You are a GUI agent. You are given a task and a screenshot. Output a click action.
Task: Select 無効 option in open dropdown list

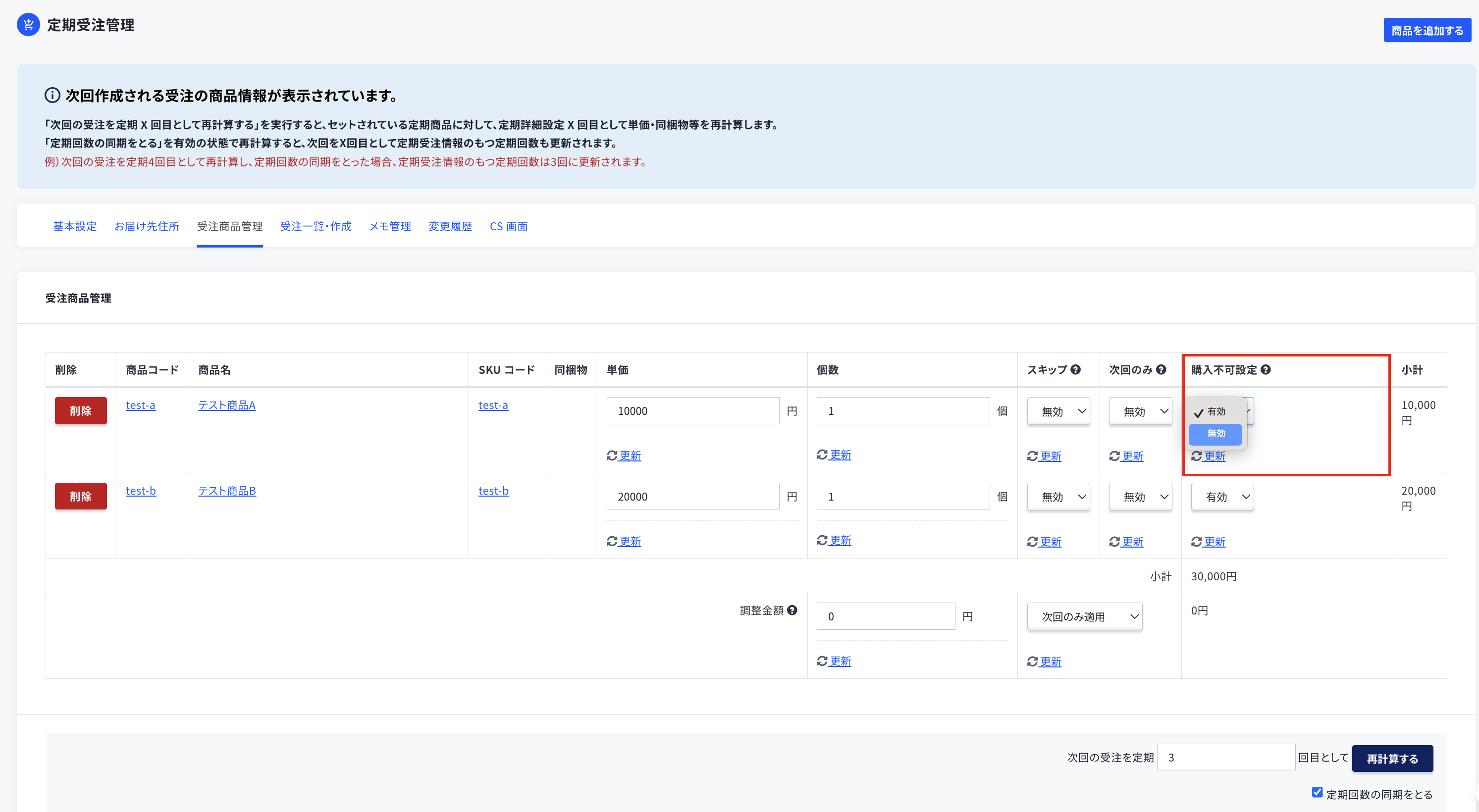click(x=1215, y=434)
